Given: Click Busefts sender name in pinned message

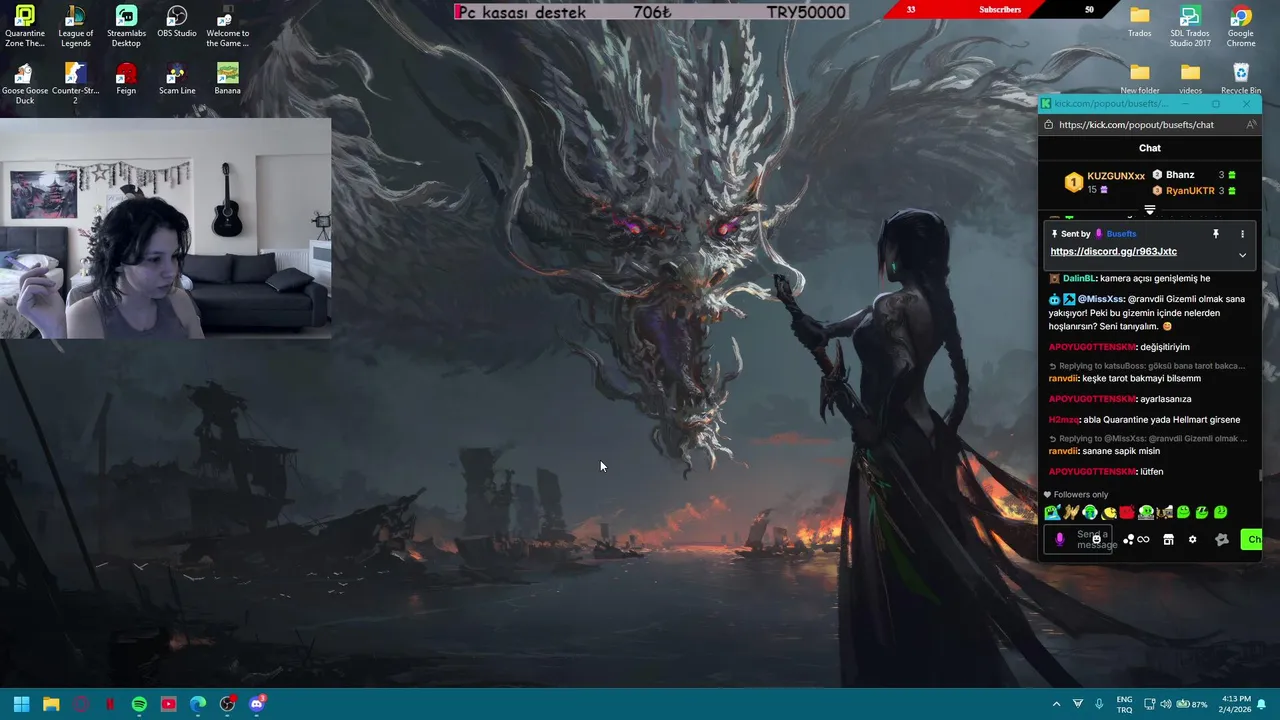Looking at the screenshot, I should 1121,234.
